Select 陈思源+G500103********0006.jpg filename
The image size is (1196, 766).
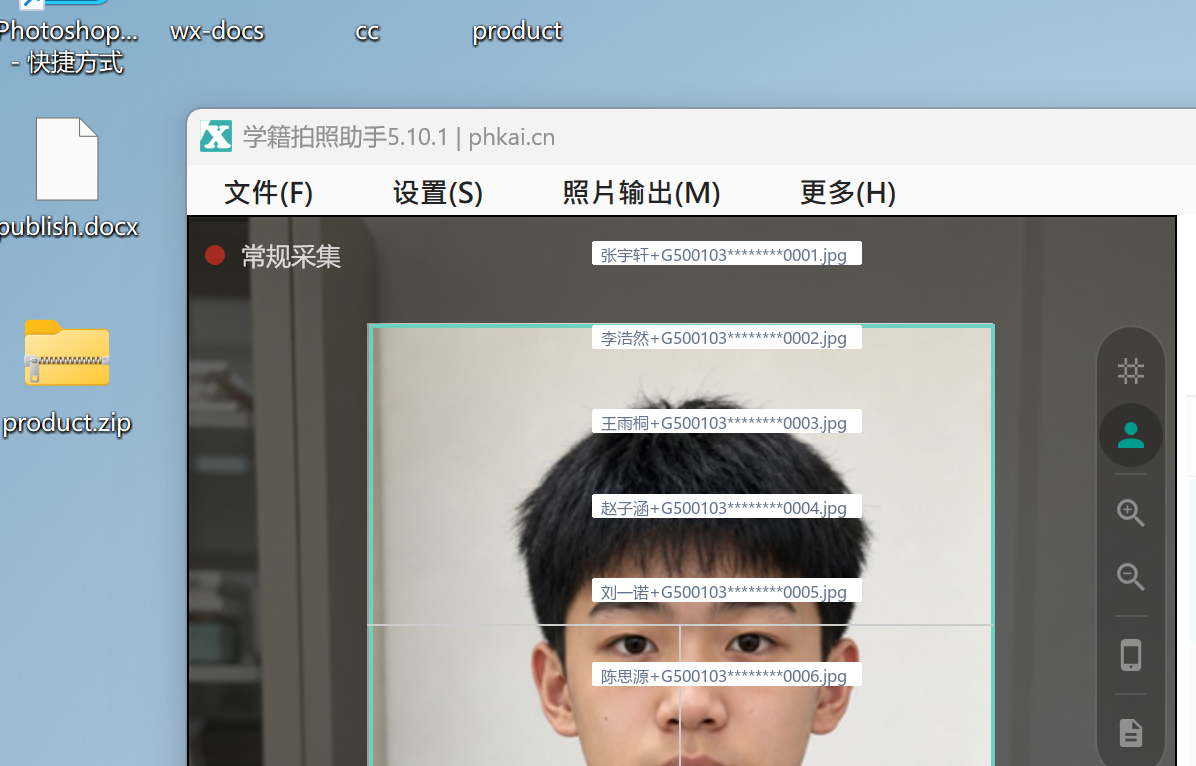pyautogui.click(x=726, y=675)
